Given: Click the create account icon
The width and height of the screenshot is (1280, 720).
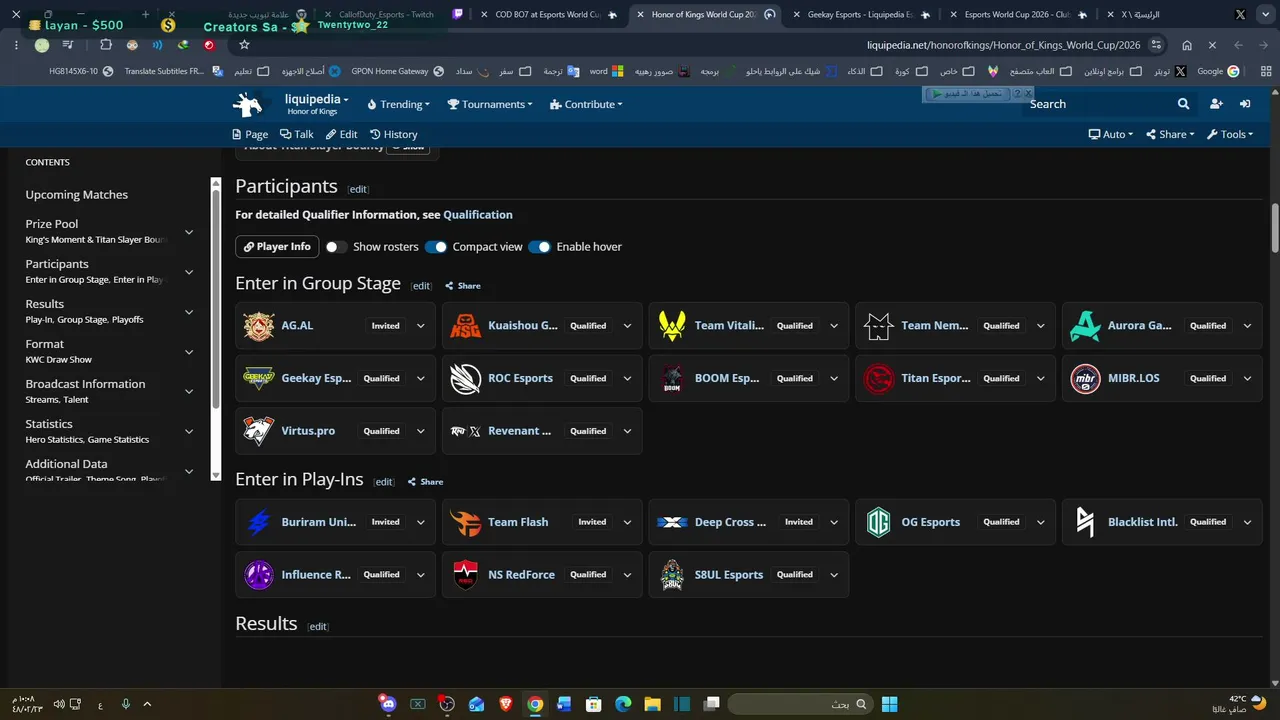Looking at the screenshot, I should 1216,104.
